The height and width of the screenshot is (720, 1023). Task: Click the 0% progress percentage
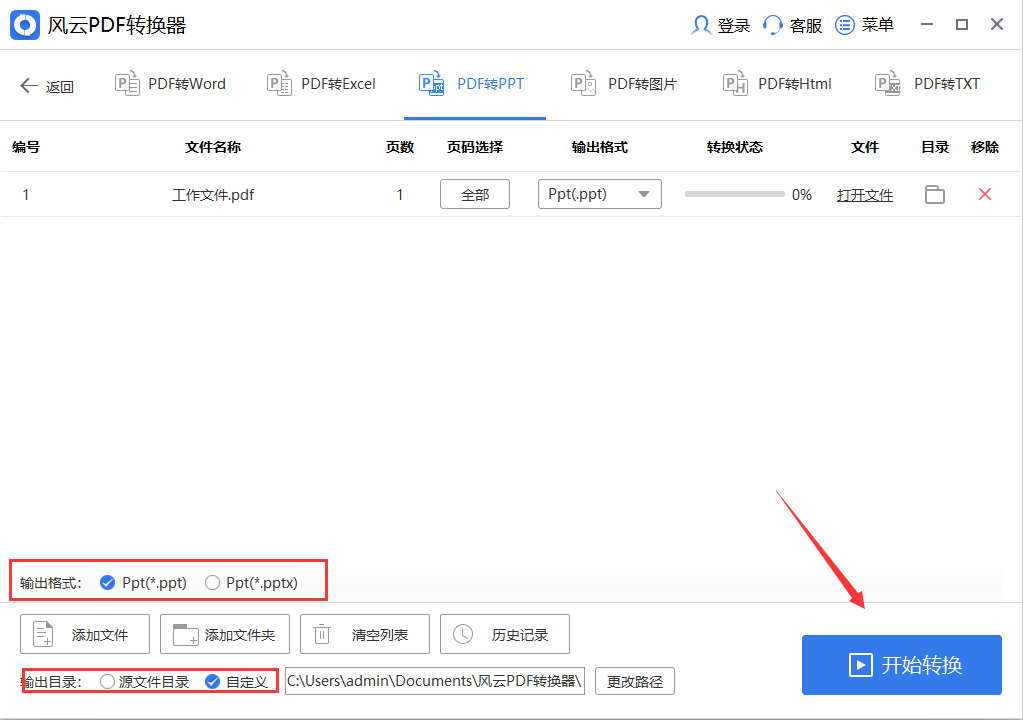[802, 195]
